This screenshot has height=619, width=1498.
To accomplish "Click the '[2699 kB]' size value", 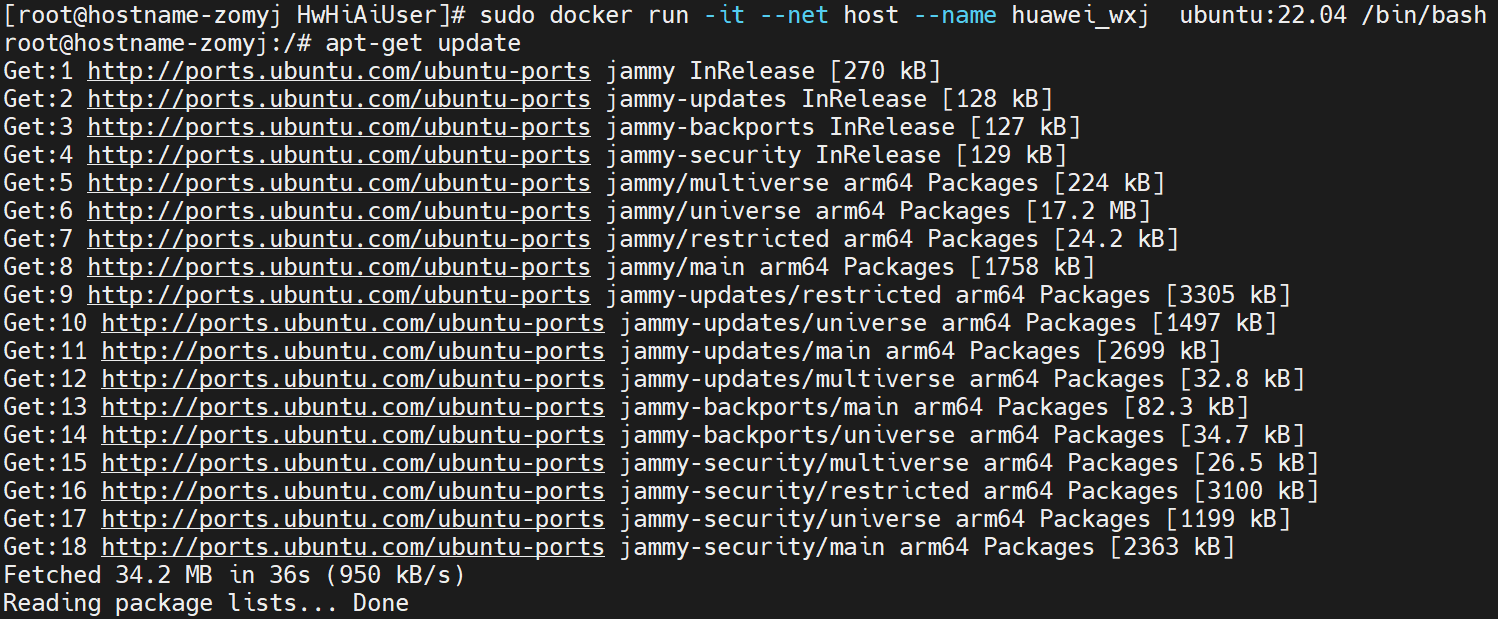I will [x=1158, y=351].
